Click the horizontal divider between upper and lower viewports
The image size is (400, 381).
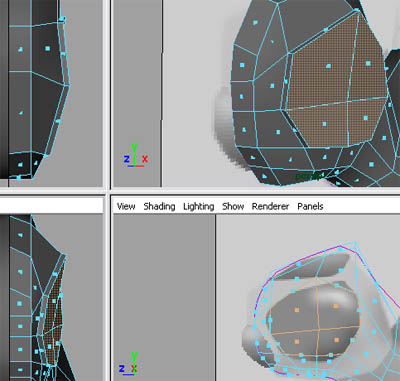pyautogui.click(x=200, y=191)
